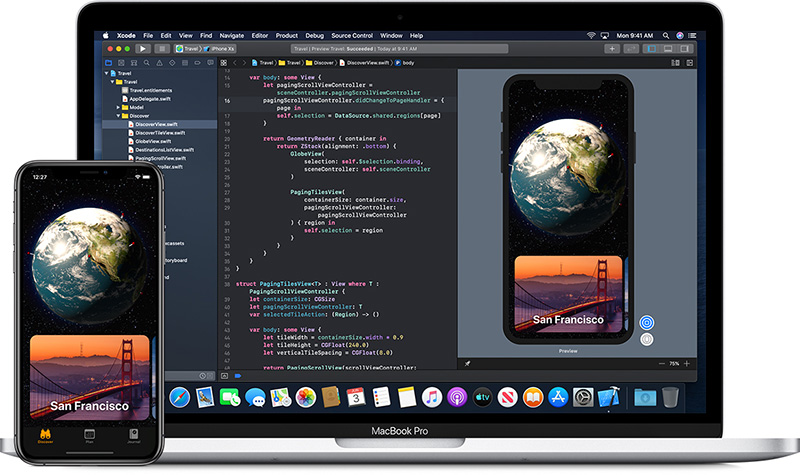Launch Xcode from the Dock
800x475 pixels.
609,397
